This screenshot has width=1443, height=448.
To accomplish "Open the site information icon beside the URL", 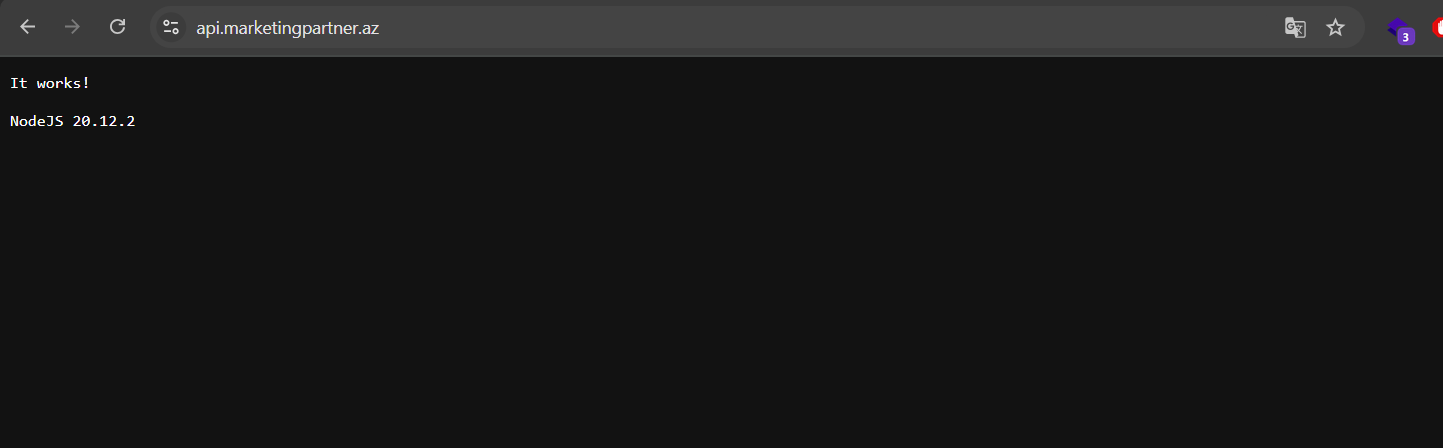I will point(171,27).
